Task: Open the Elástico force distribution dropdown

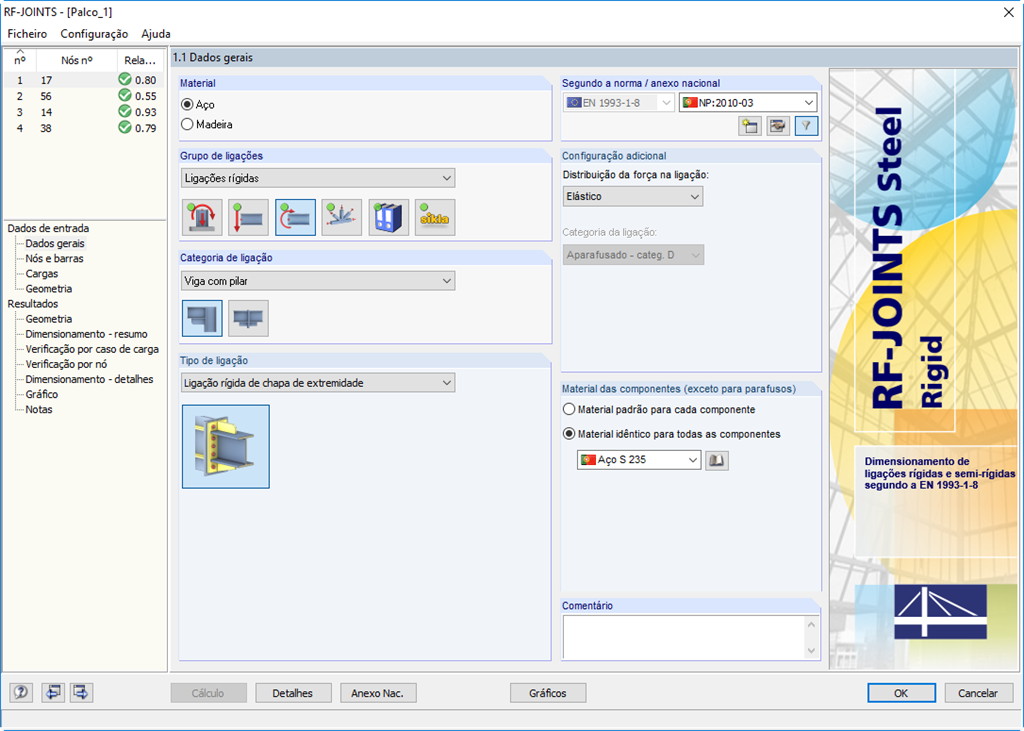Action: click(x=633, y=196)
